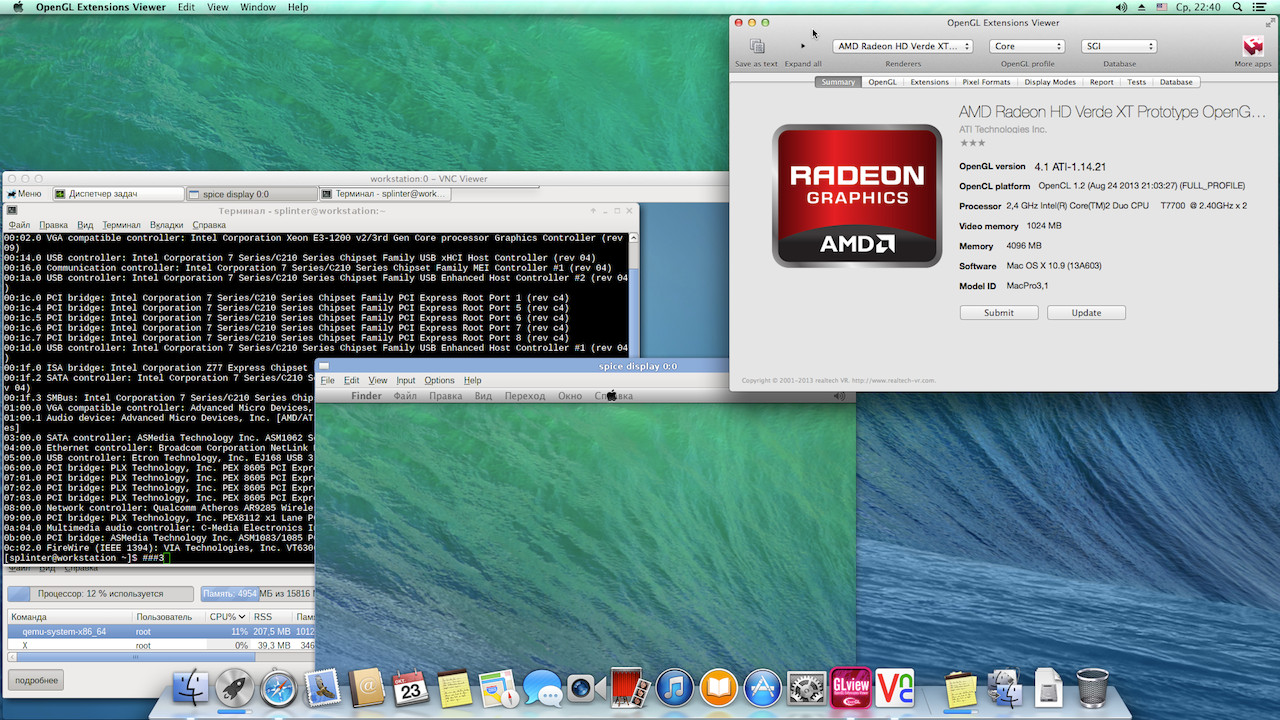The height and width of the screenshot is (720, 1280).
Task: Open Справка menu in Терминал window
Action: tap(209, 225)
